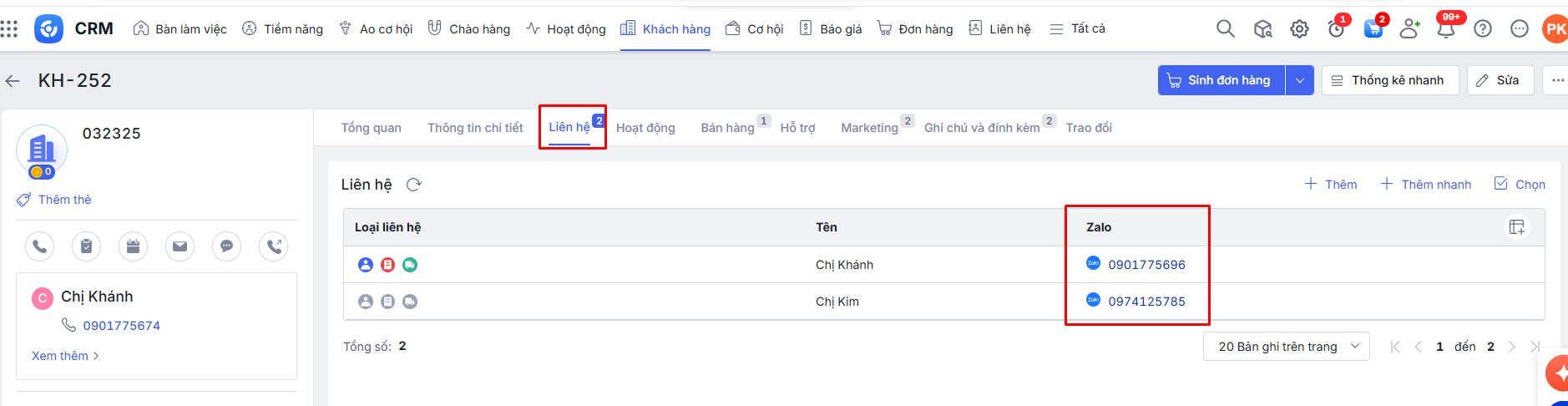The image size is (1568, 406).
Task: Go to the next page arrow in pagination
Action: point(1511,347)
